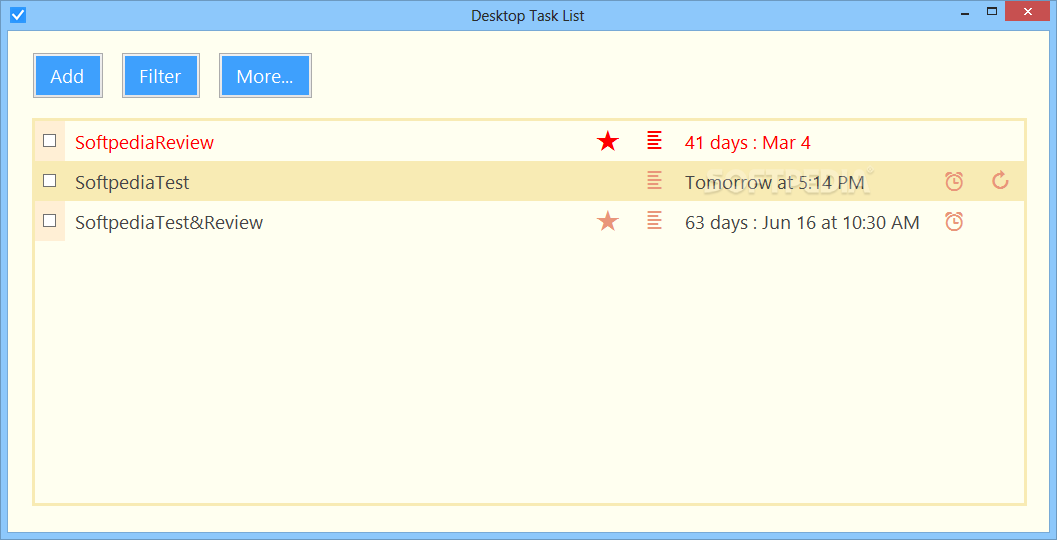Maximize the Desktop Task List window
Image resolution: width=1057 pixels, height=540 pixels.
tap(992, 11)
